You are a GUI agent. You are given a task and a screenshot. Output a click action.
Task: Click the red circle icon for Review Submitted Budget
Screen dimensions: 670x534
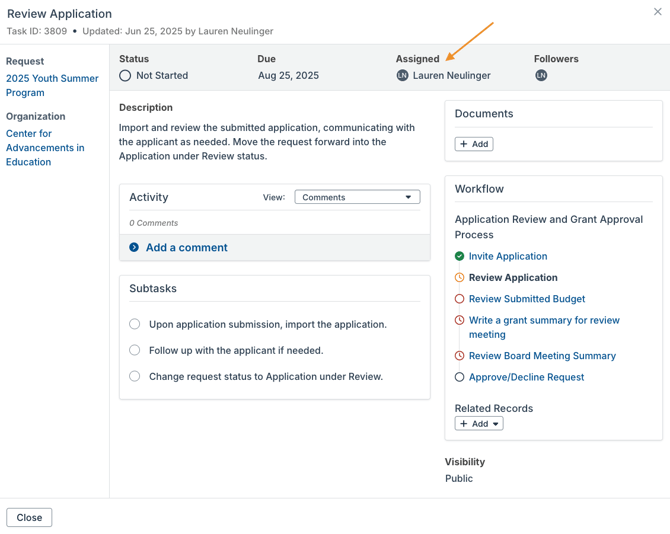pyautogui.click(x=460, y=299)
